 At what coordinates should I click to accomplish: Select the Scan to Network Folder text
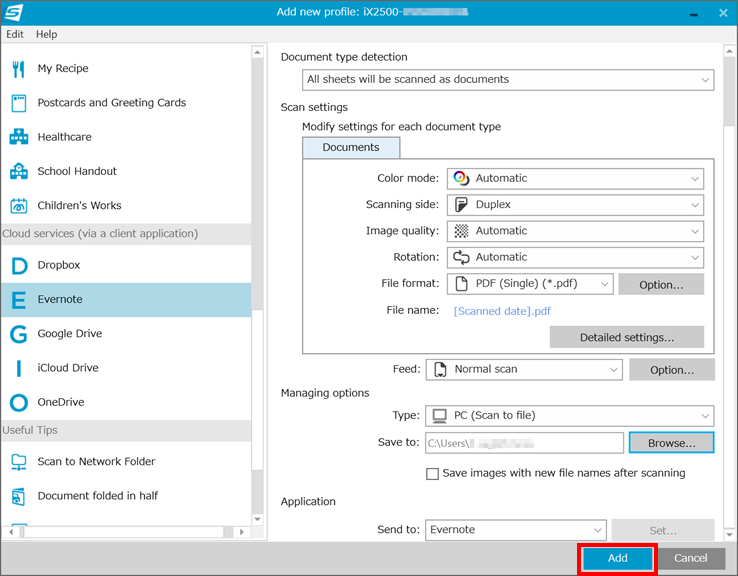96,462
